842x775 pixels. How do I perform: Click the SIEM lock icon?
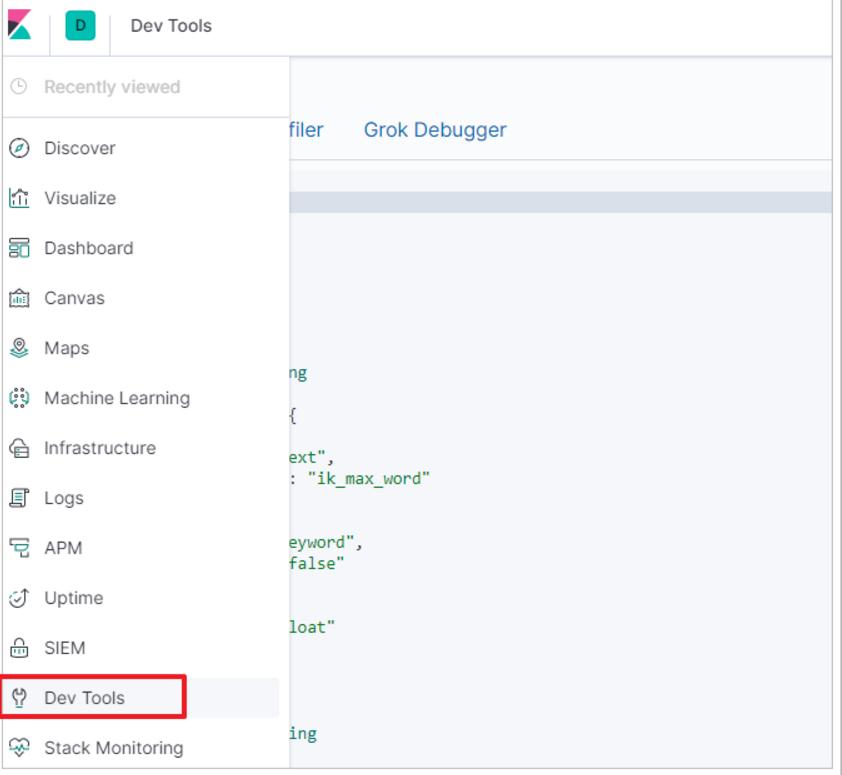(x=19, y=648)
